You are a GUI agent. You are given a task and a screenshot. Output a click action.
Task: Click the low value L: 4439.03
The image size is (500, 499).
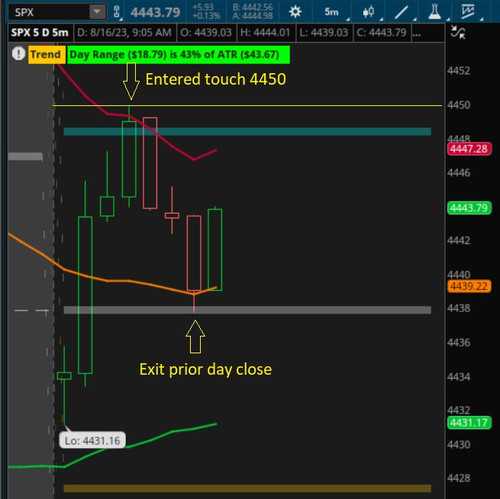[x=323, y=33]
